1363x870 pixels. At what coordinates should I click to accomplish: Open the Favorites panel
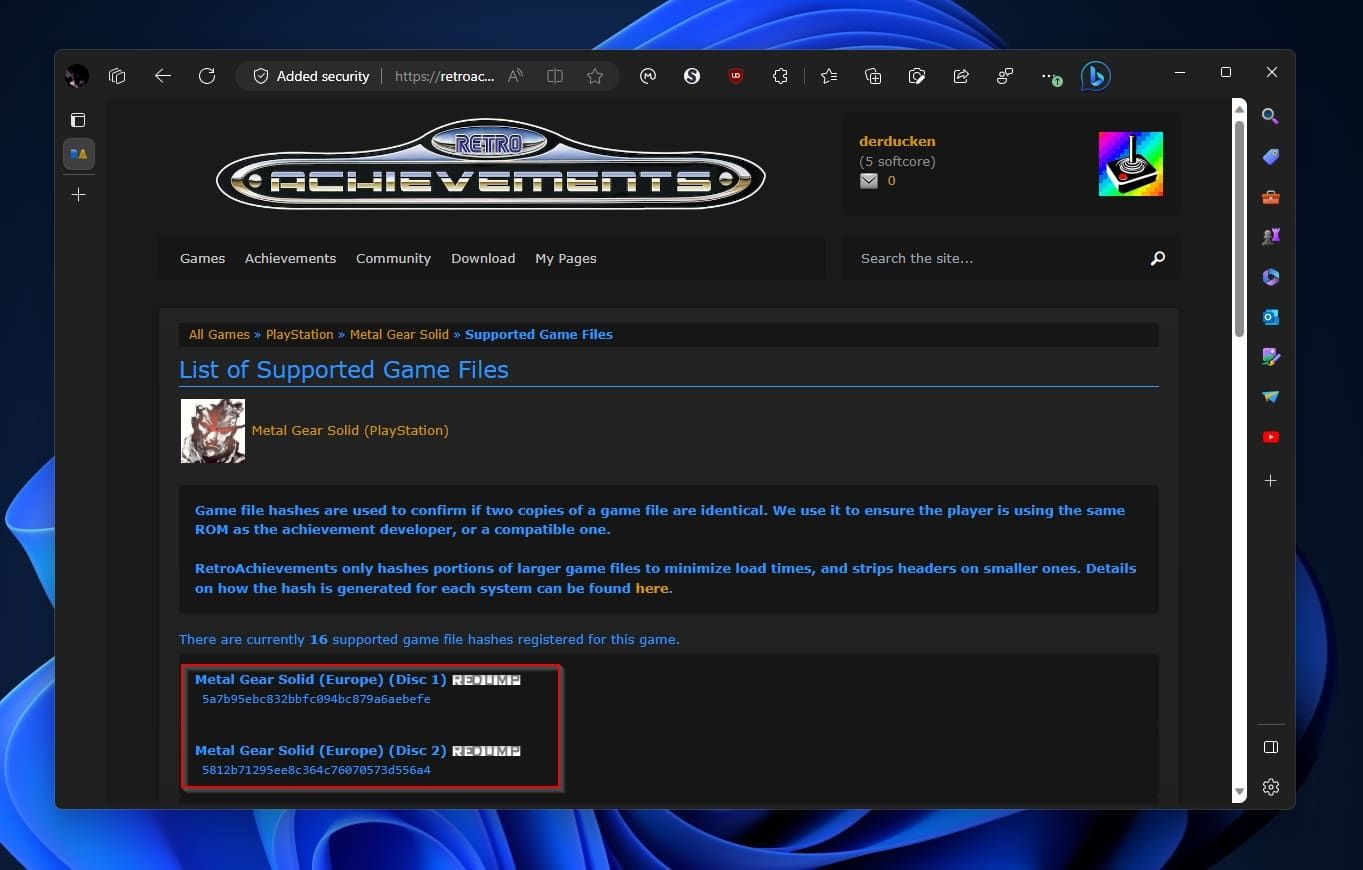point(829,76)
